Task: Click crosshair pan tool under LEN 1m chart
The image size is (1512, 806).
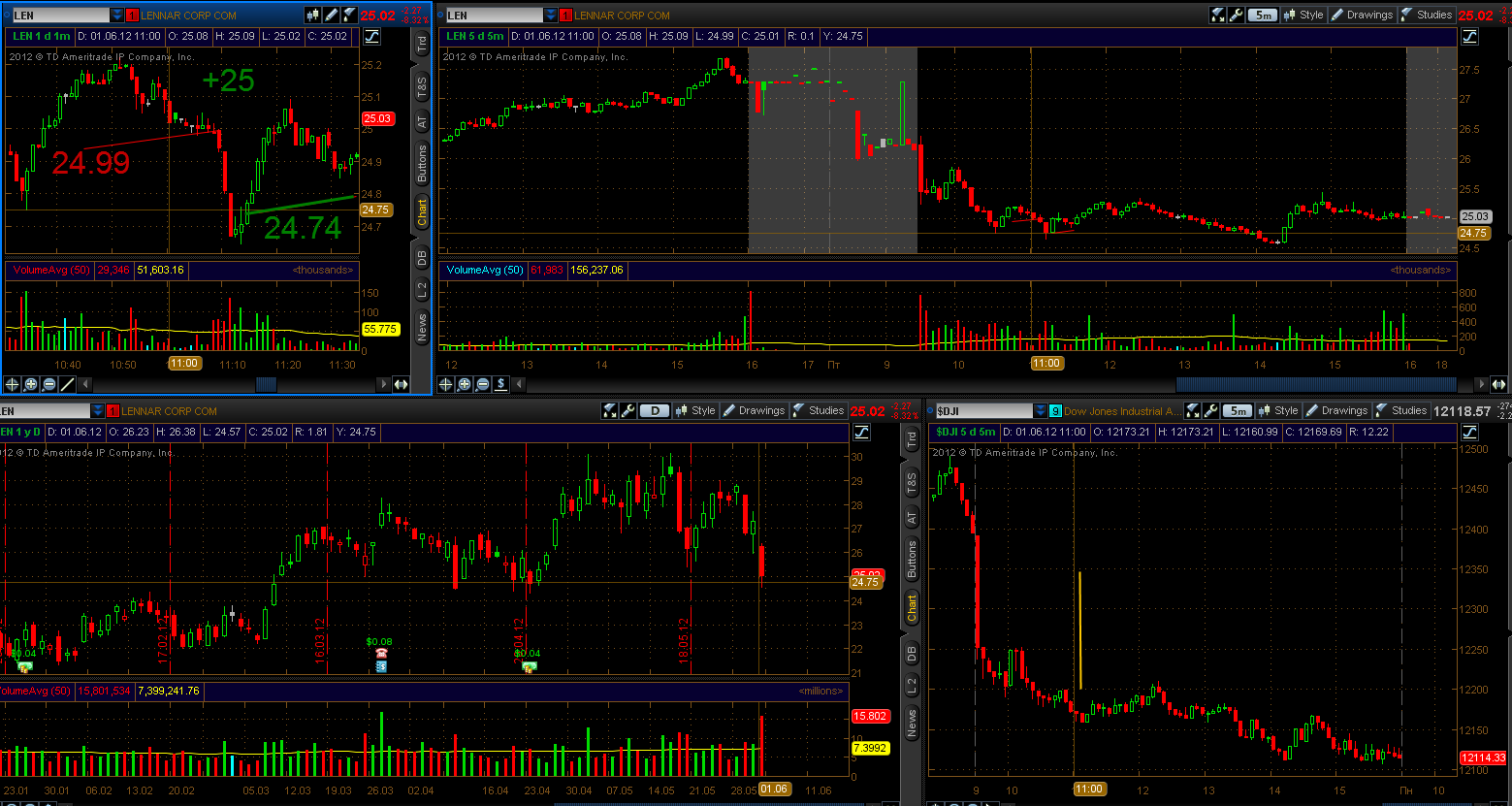Action: click(12, 384)
